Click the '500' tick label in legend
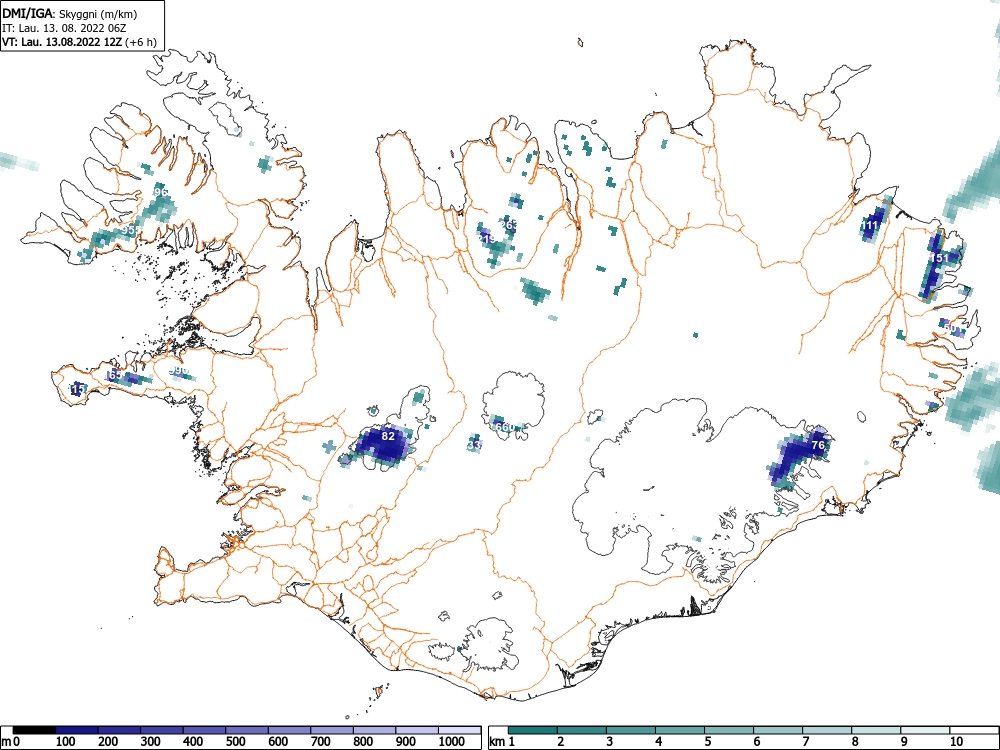Image resolution: width=1000 pixels, height=750 pixels. coord(235,742)
